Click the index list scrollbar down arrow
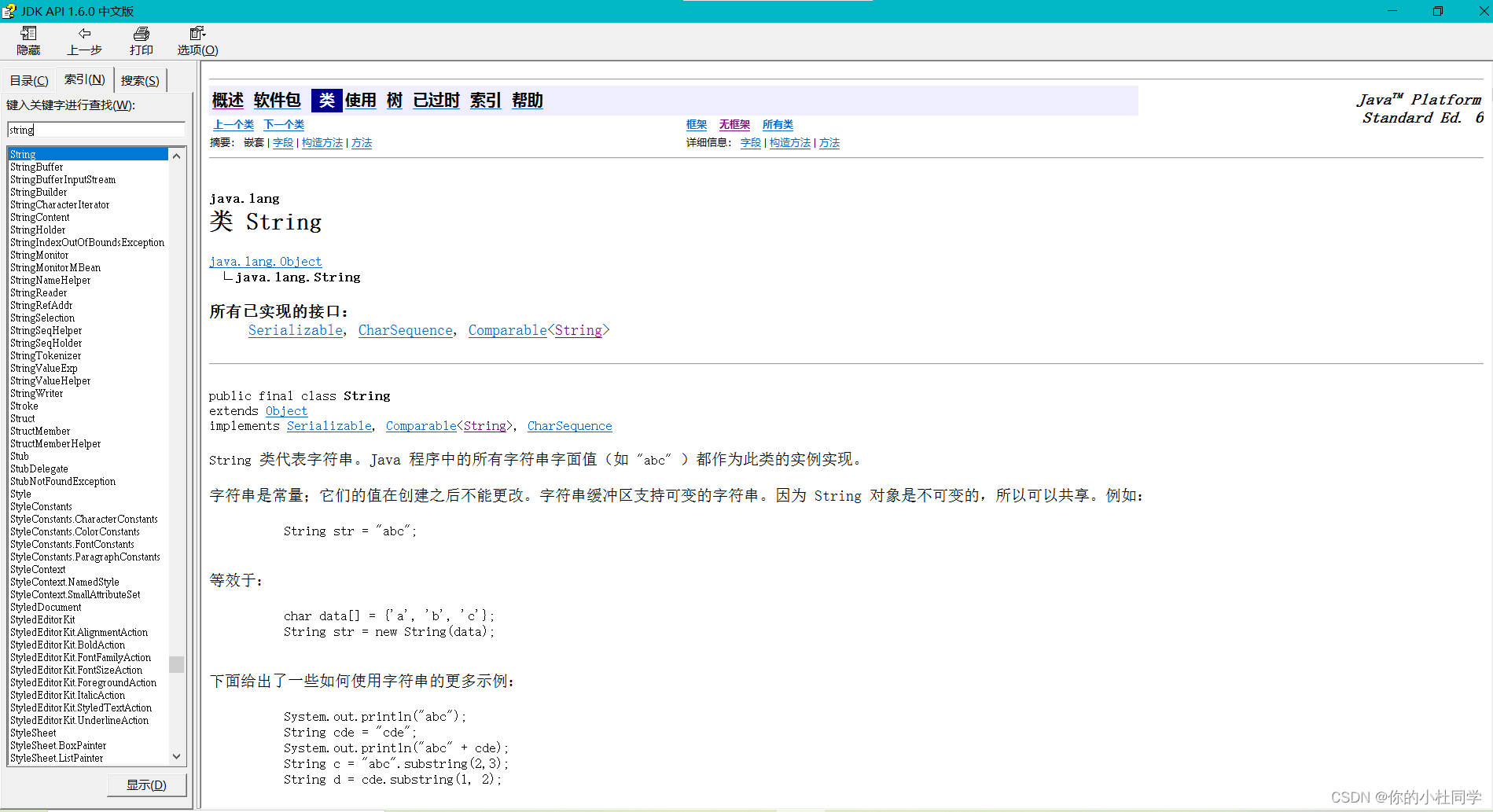 (x=176, y=756)
